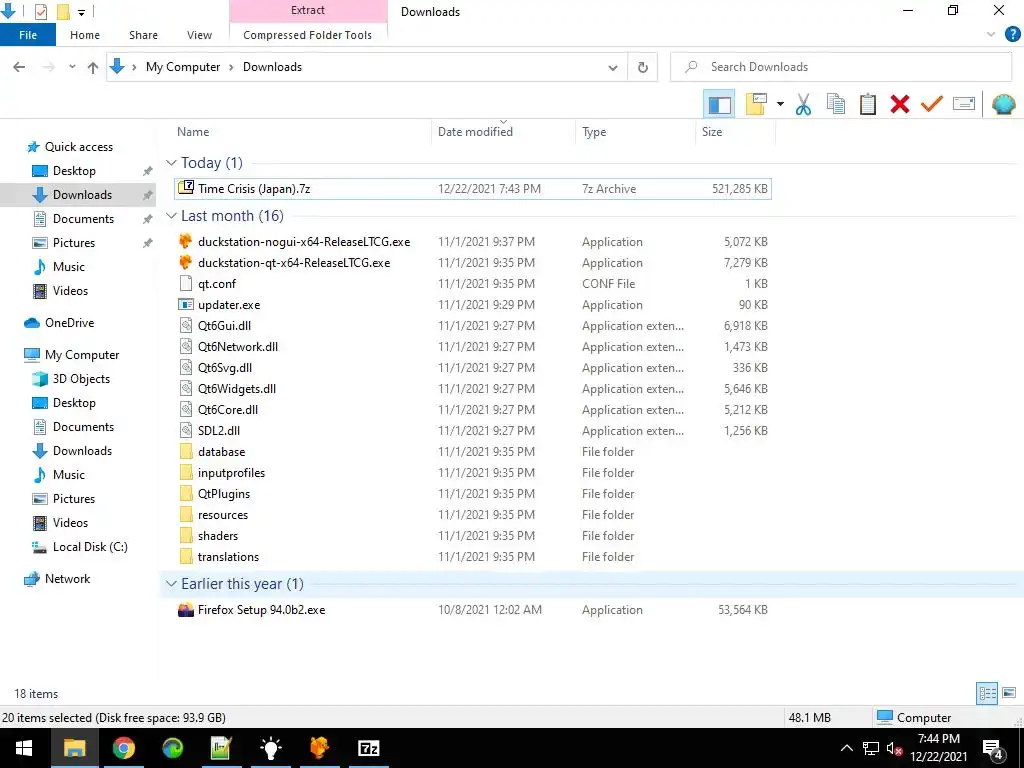Viewport: 1024px width, 768px height.
Task: Click the red Delete X icon
Action: coord(900,104)
